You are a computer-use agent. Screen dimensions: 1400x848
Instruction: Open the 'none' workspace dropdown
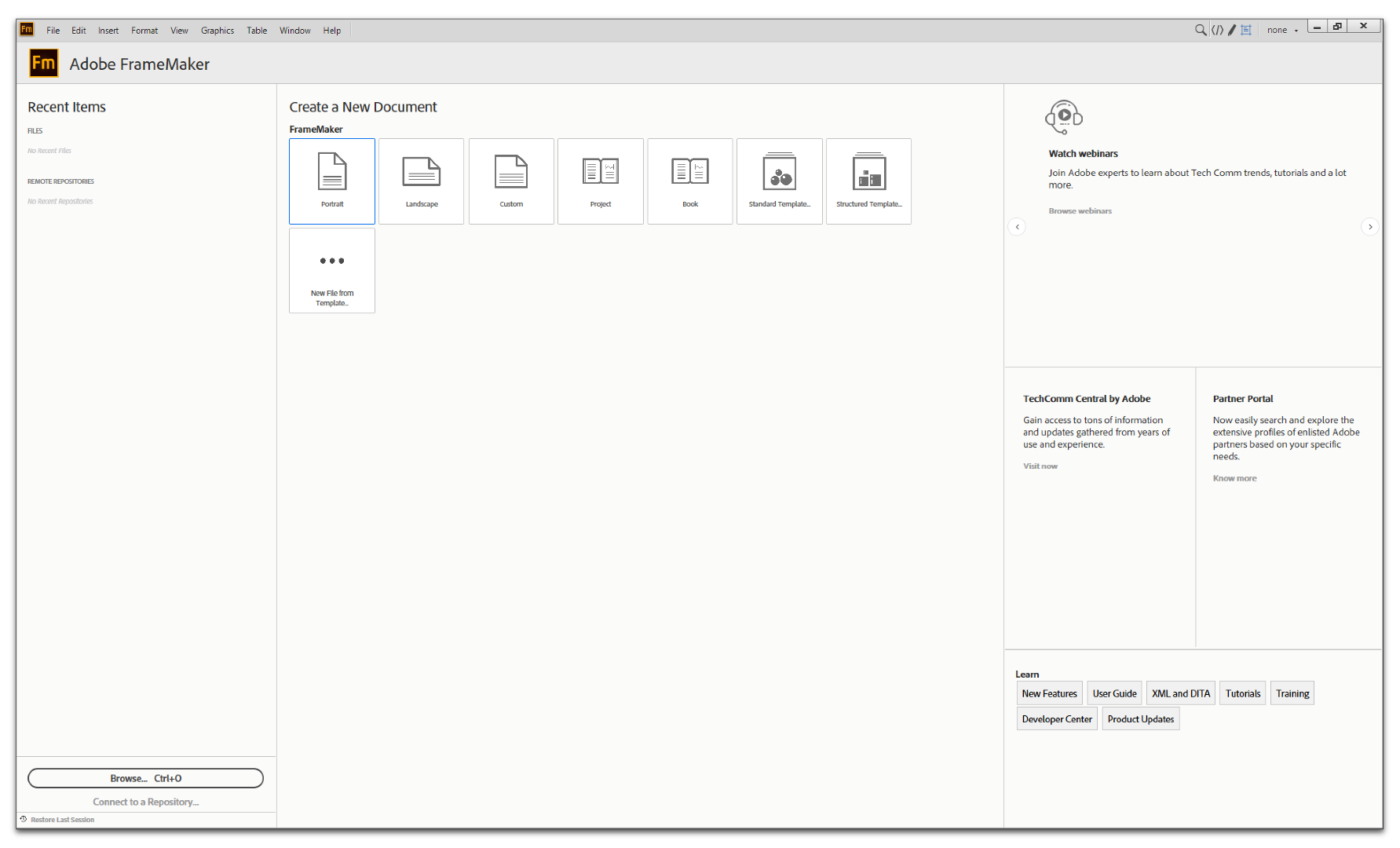coord(1282,30)
